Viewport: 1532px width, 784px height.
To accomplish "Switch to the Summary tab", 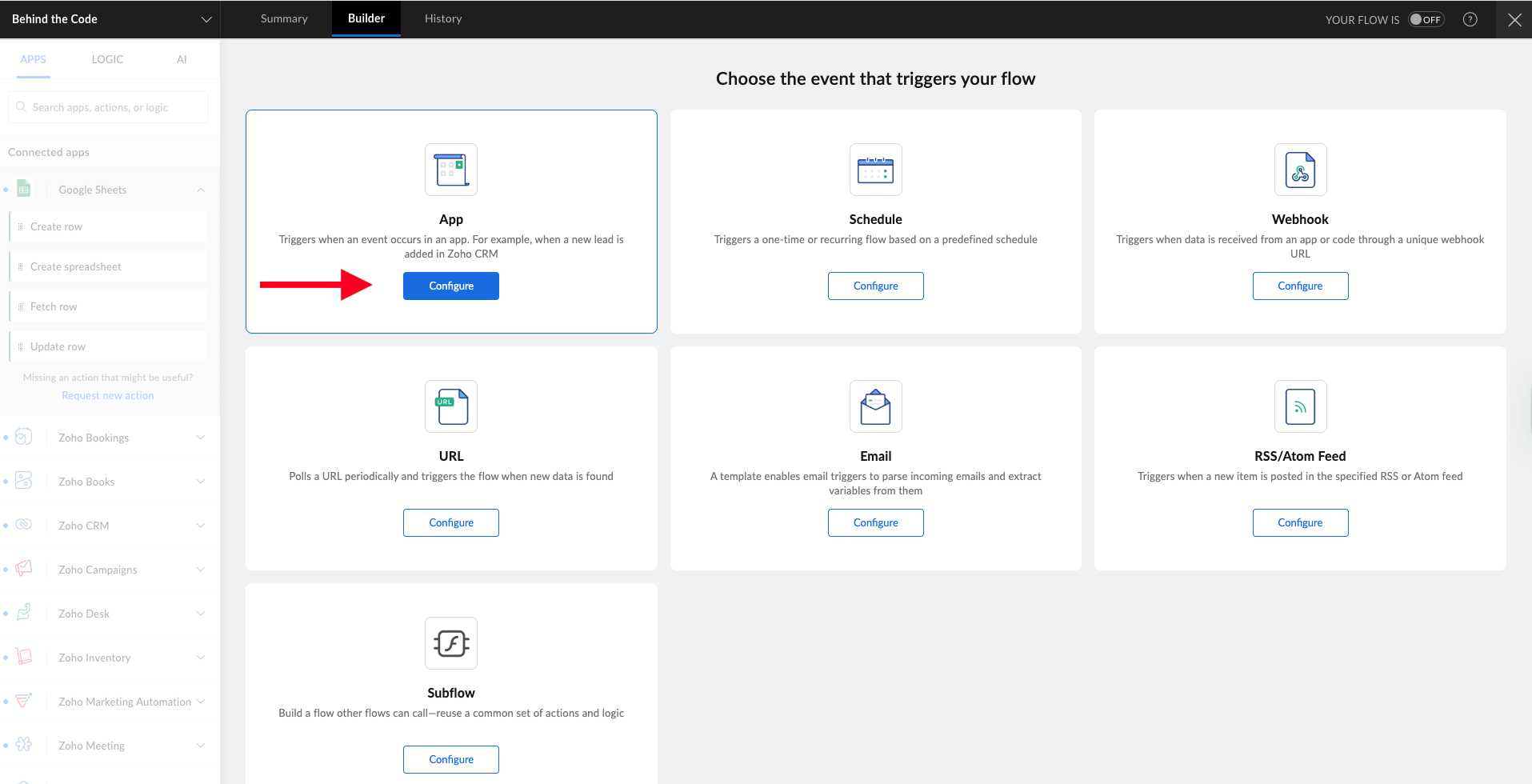I will [x=284, y=19].
